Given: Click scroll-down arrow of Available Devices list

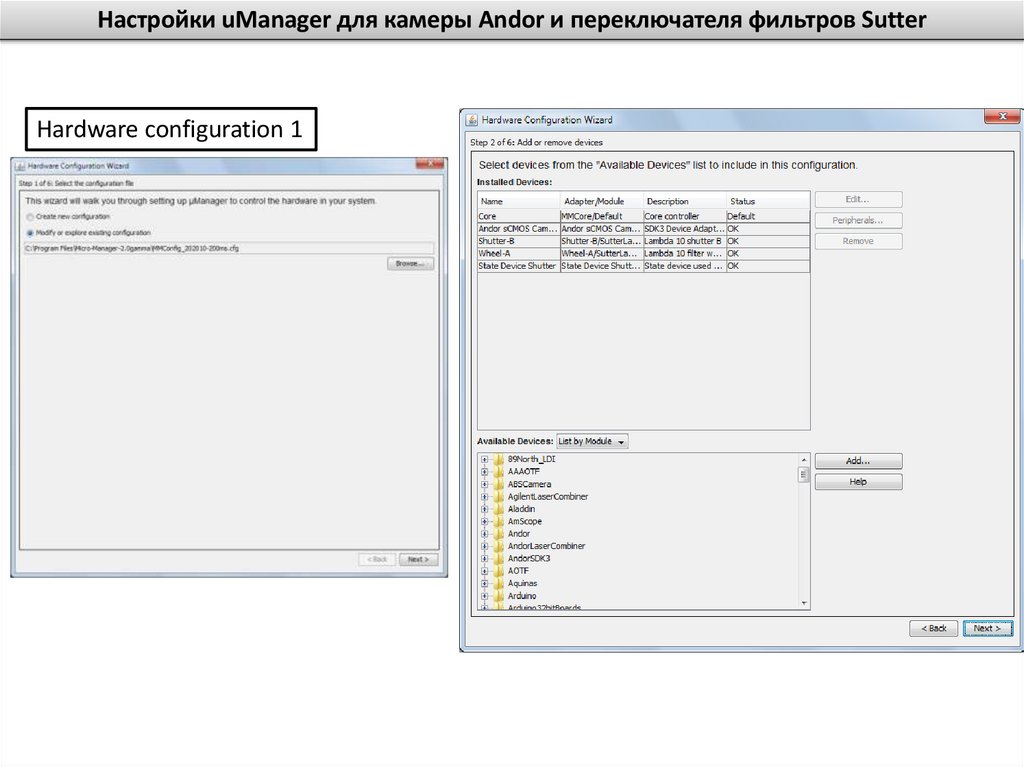Looking at the screenshot, I should [x=804, y=603].
